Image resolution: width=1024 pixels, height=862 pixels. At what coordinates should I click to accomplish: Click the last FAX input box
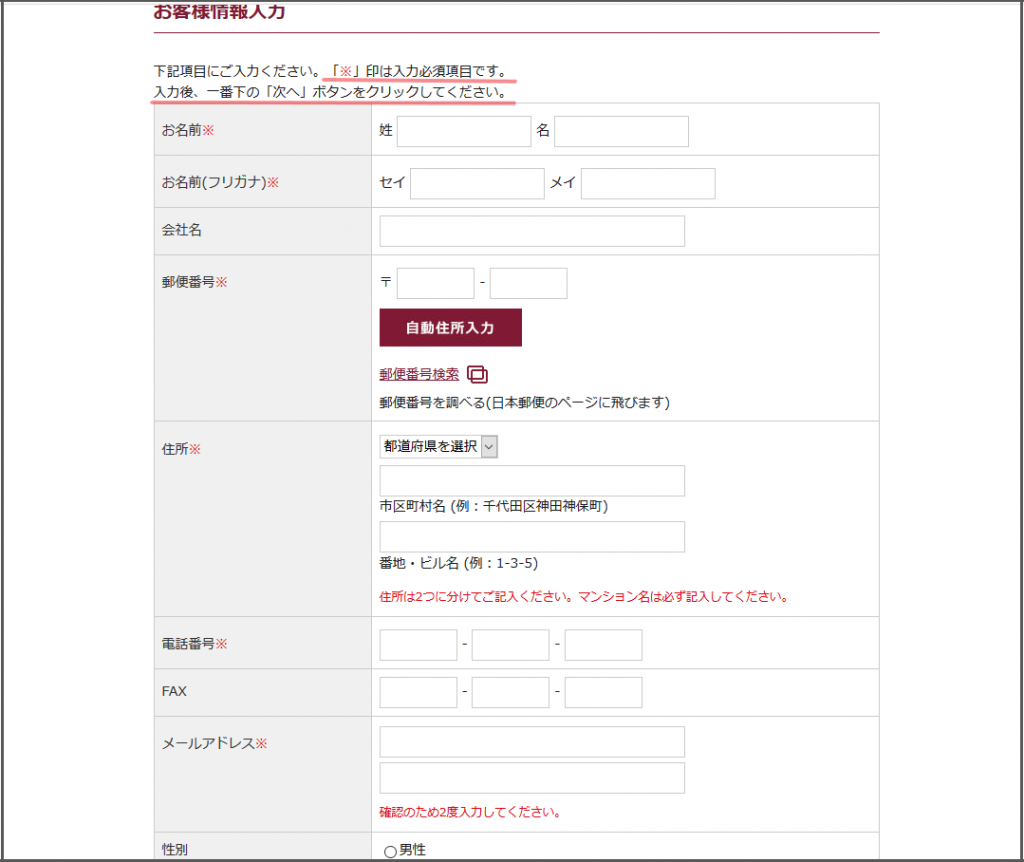pyautogui.click(x=603, y=692)
